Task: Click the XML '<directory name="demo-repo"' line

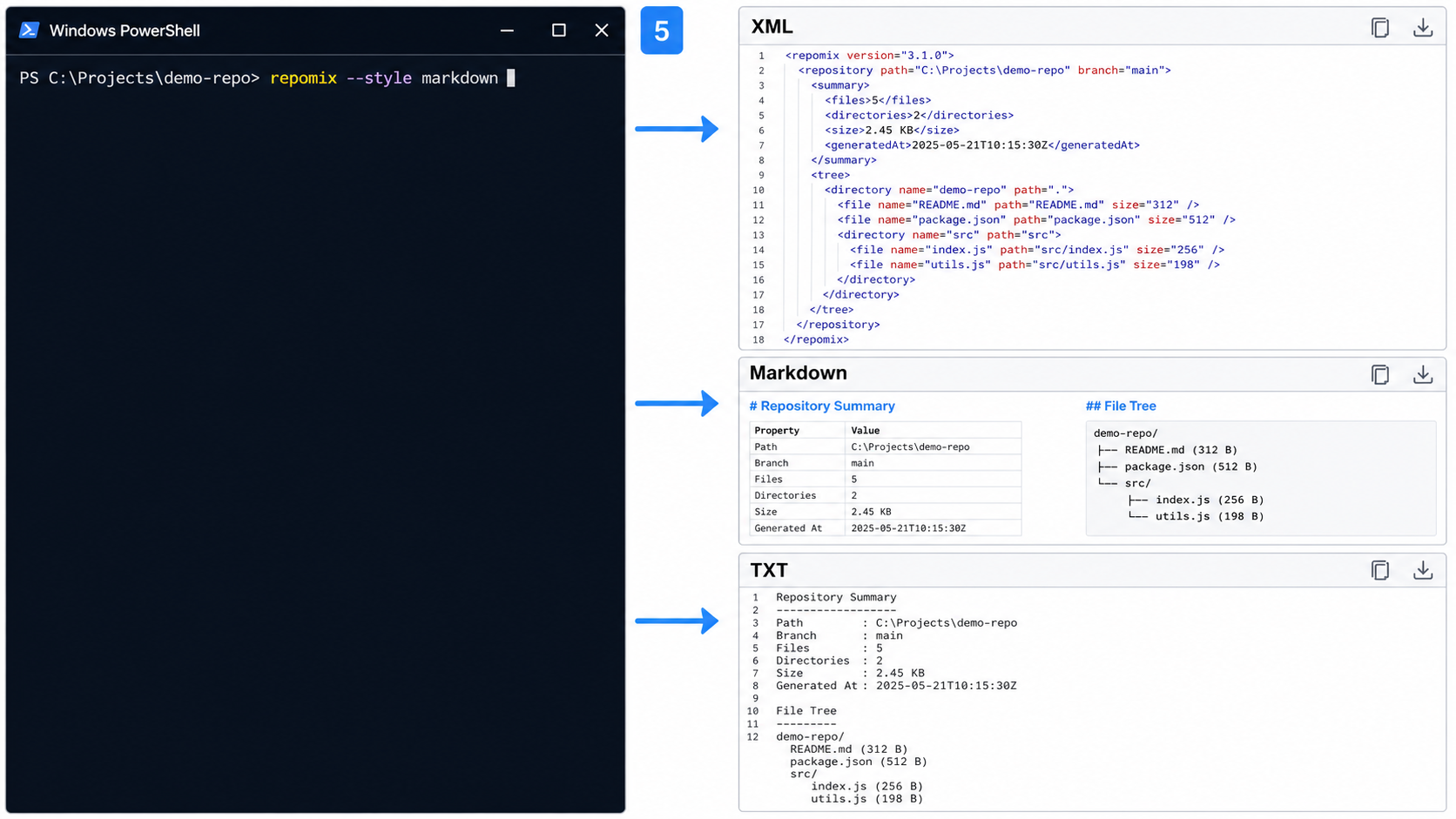Action: click(x=949, y=190)
